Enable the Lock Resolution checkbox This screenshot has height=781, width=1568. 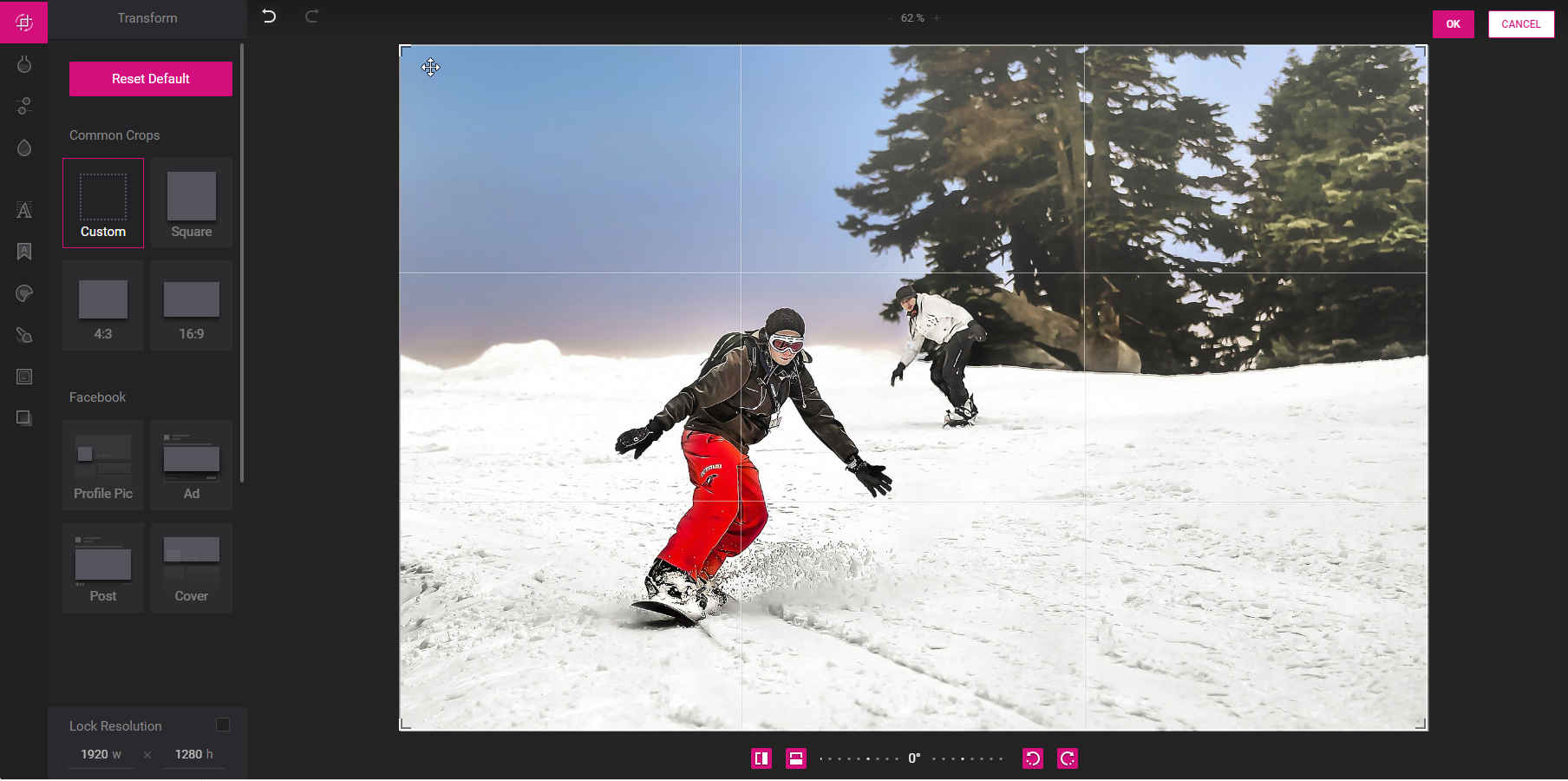(x=223, y=725)
